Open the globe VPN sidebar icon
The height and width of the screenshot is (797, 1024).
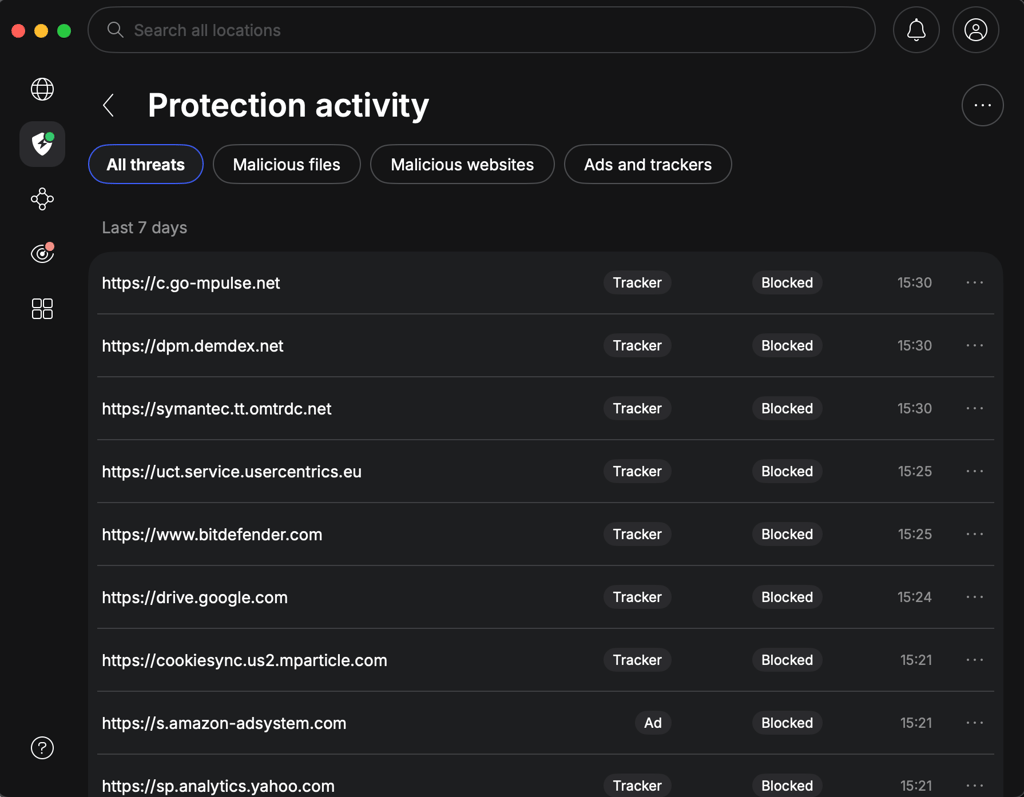pyautogui.click(x=42, y=89)
